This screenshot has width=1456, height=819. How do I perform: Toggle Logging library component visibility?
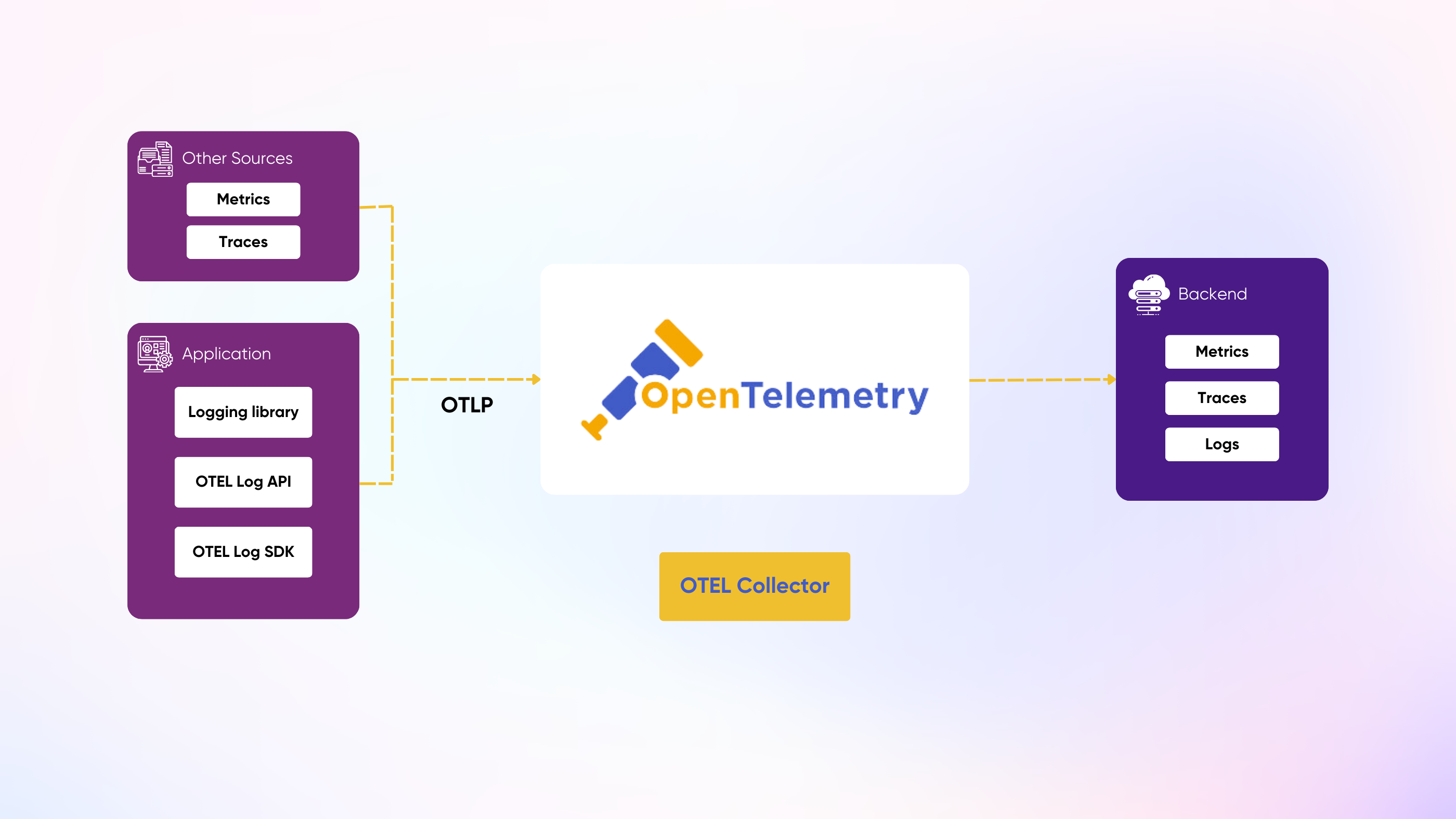coord(243,411)
